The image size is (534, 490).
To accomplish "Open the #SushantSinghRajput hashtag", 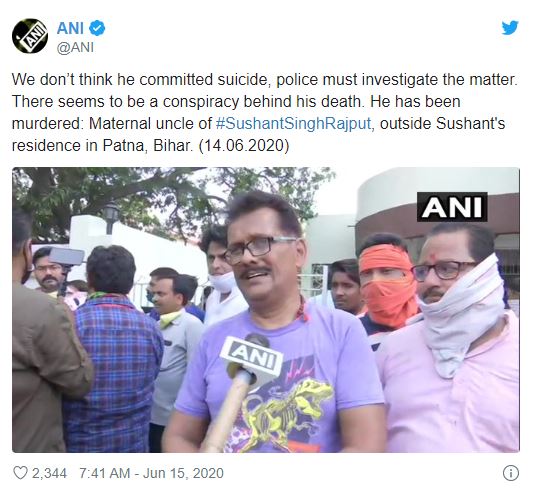I will (293, 123).
